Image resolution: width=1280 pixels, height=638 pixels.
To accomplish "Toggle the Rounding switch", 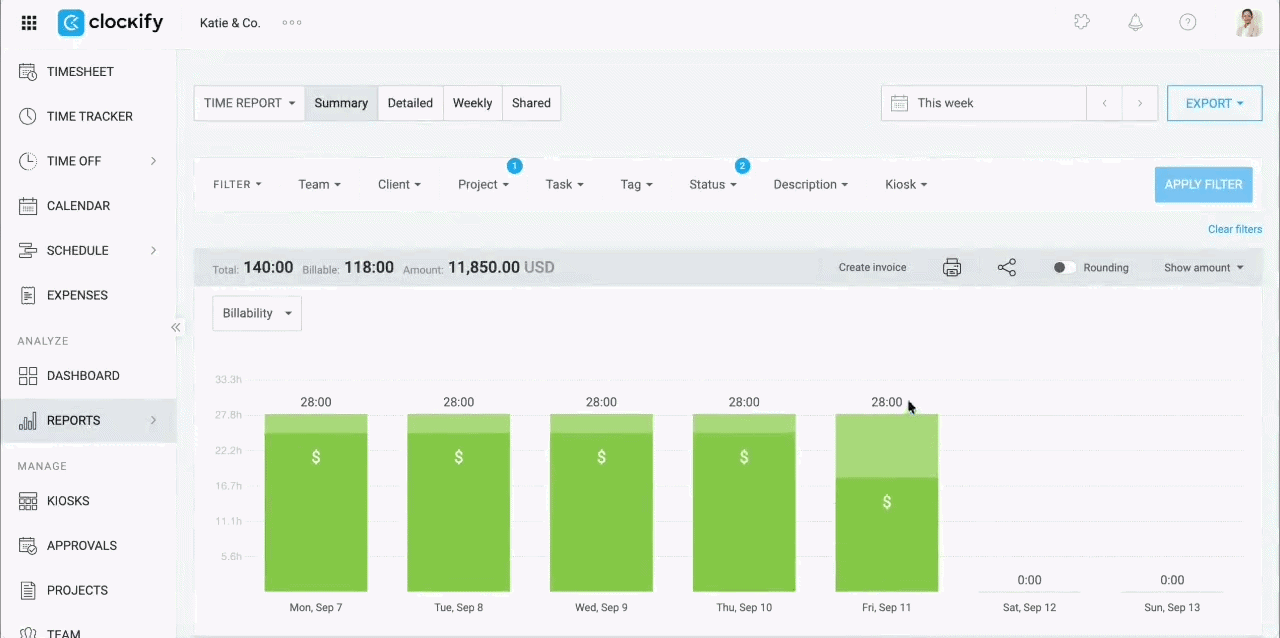I will (1065, 267).
